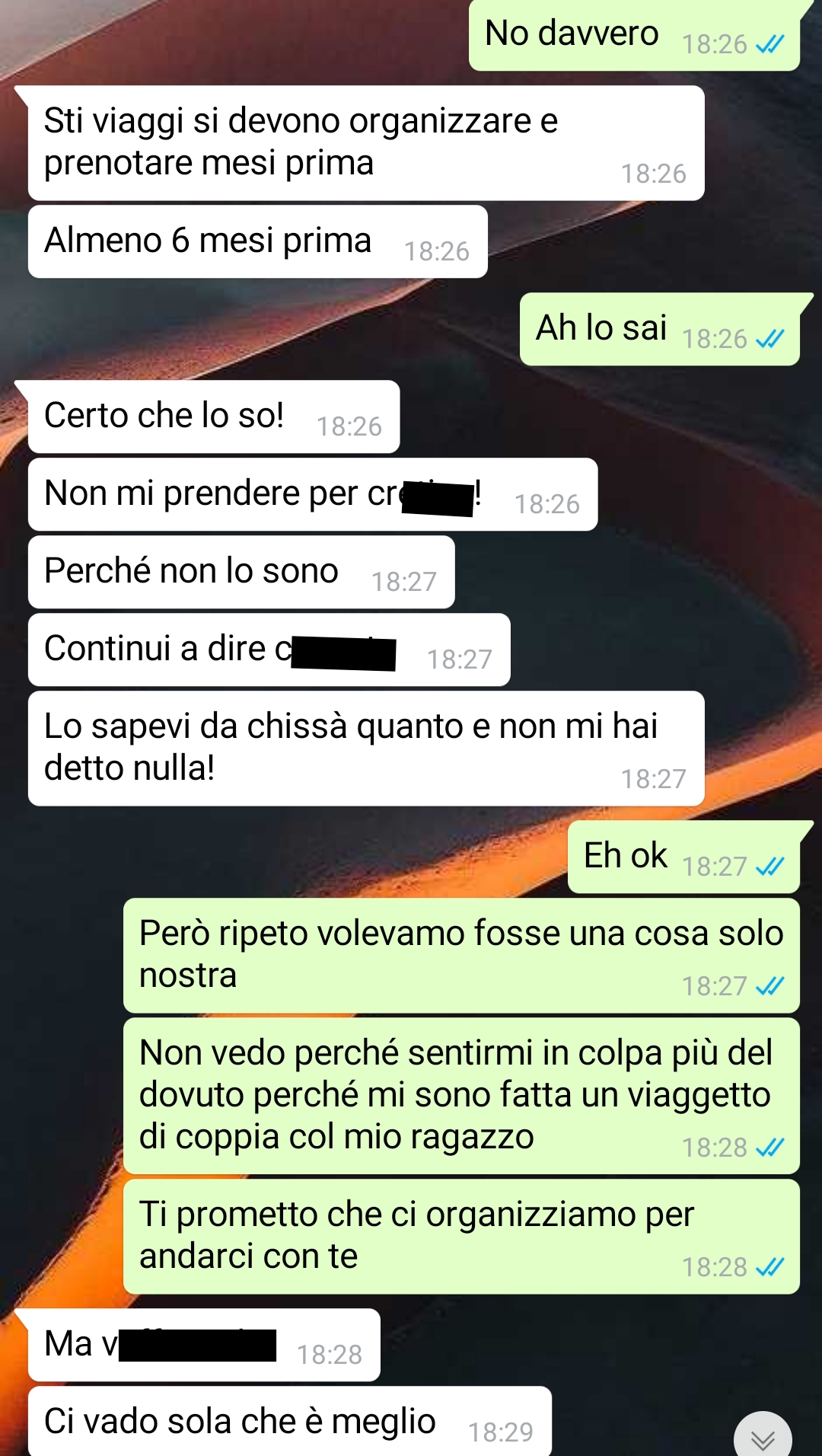Tap the 'Non mi prendere per' censored message

tap(313, 494)
